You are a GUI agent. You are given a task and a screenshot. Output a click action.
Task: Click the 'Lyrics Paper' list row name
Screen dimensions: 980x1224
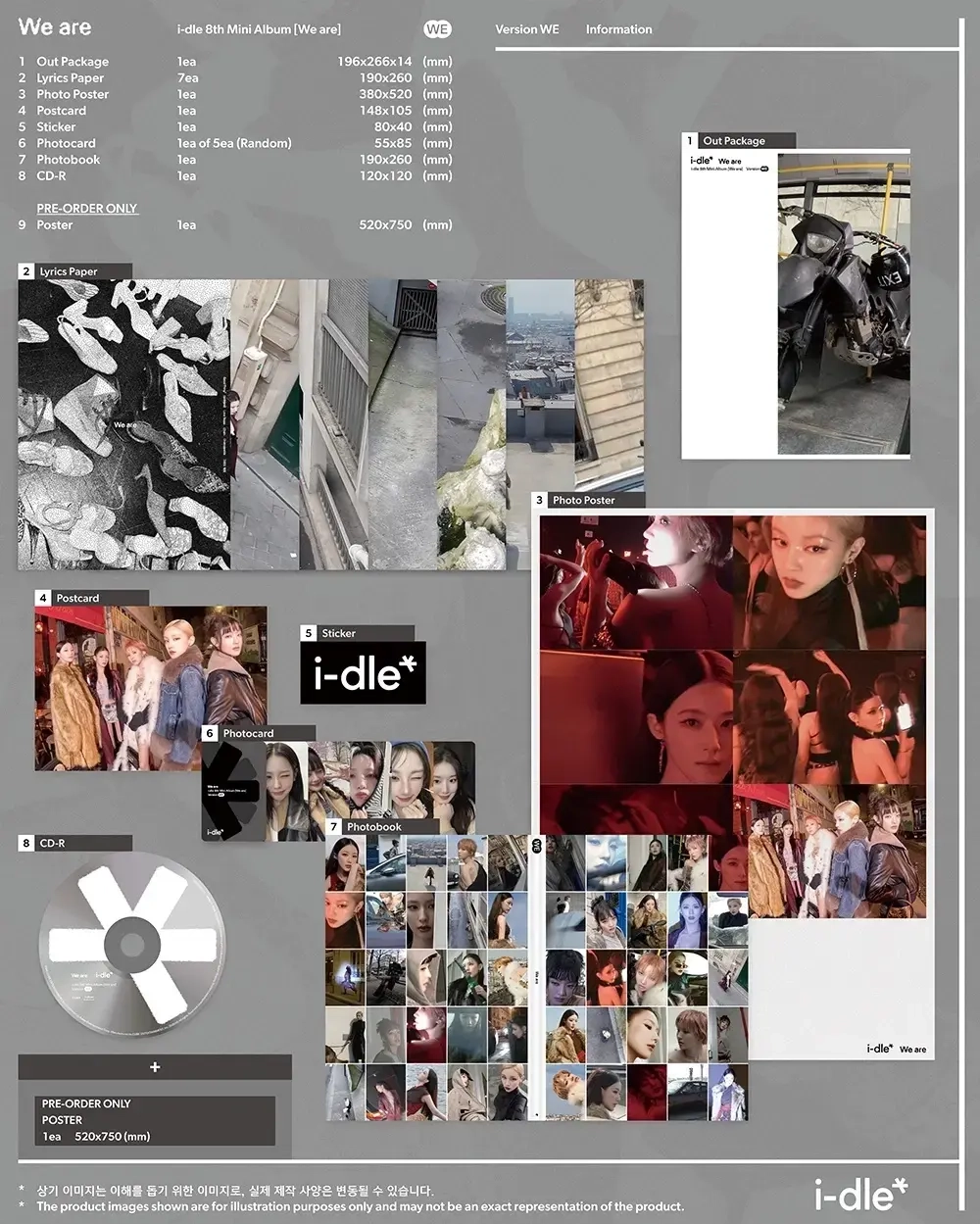pos(70,77)
